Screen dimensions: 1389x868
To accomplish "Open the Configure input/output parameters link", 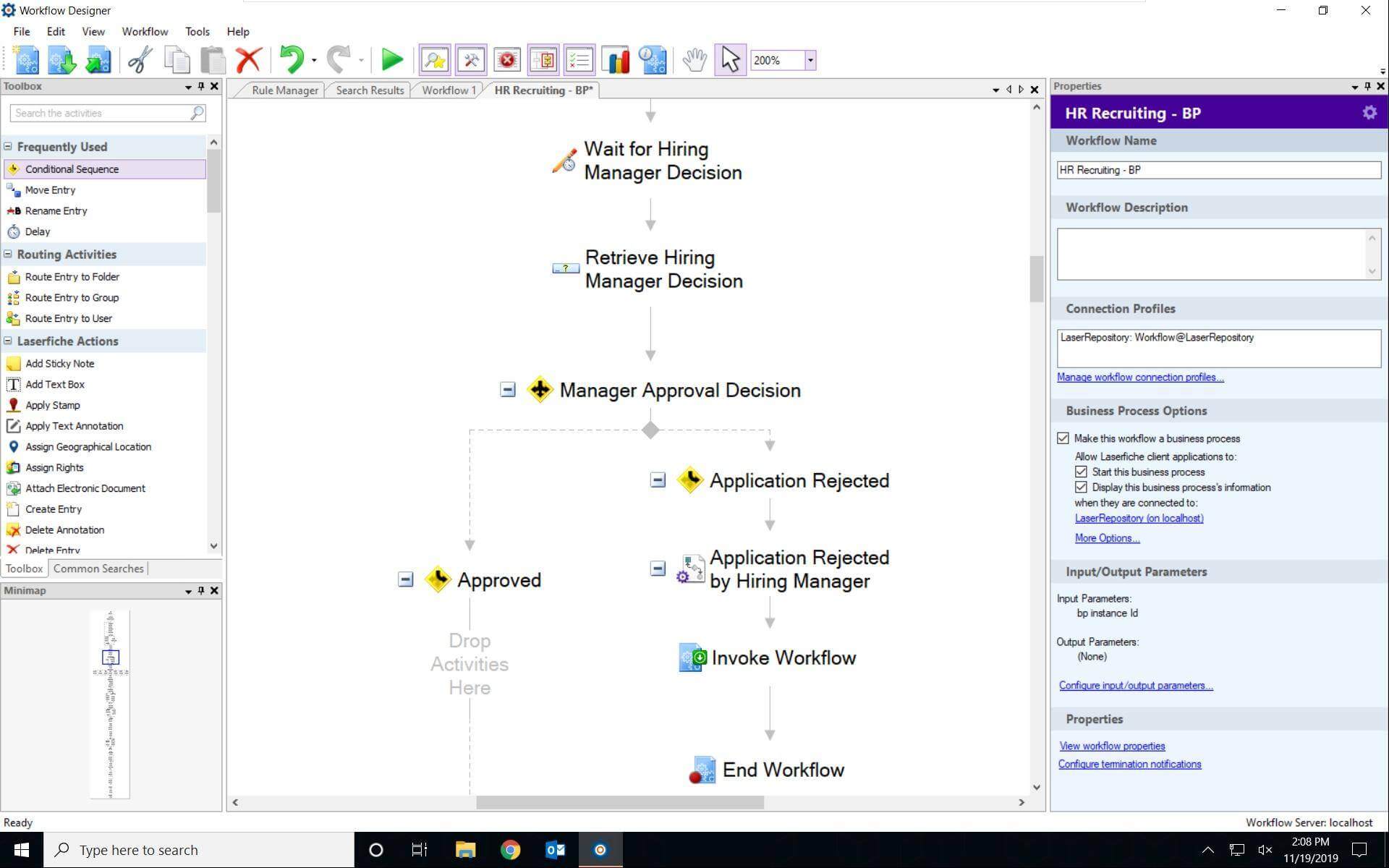I will point(1135,685).
